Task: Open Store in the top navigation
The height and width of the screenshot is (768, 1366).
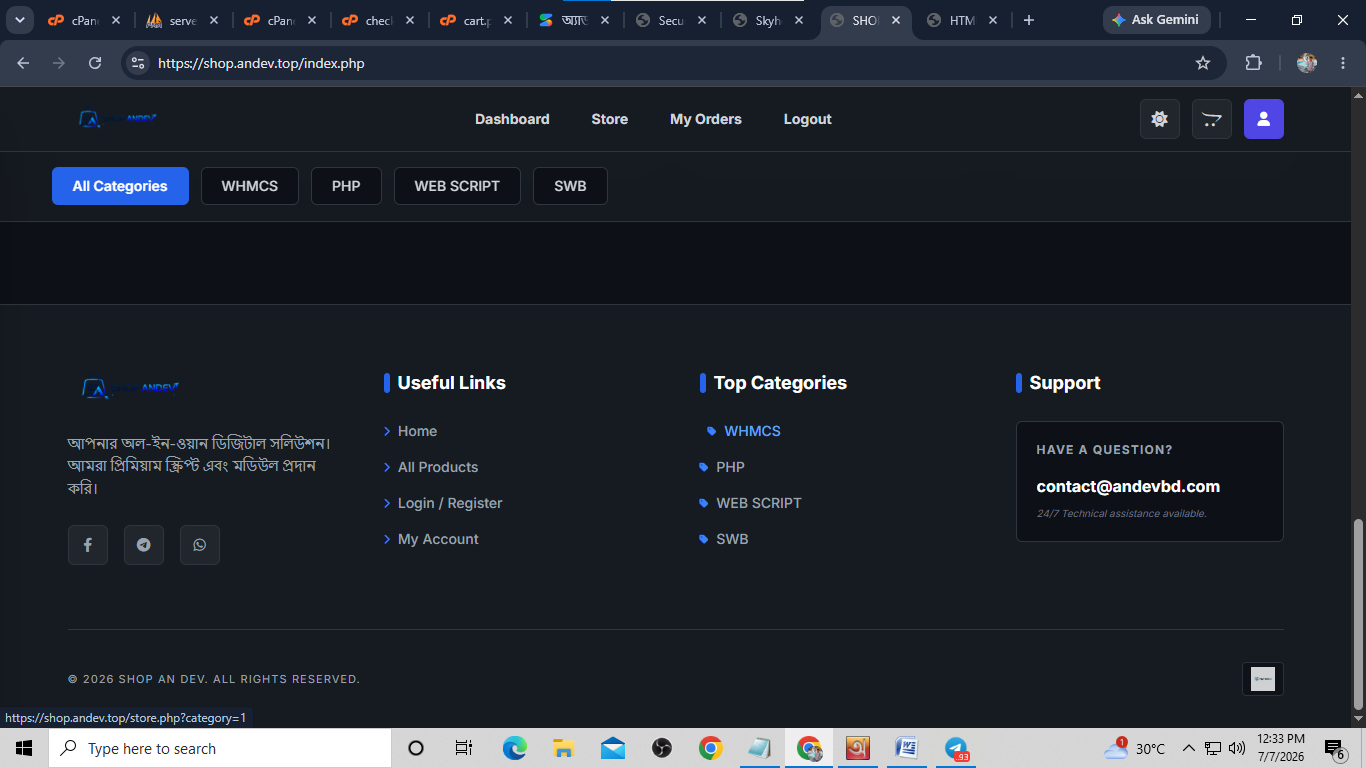Action: pos(610,119)
